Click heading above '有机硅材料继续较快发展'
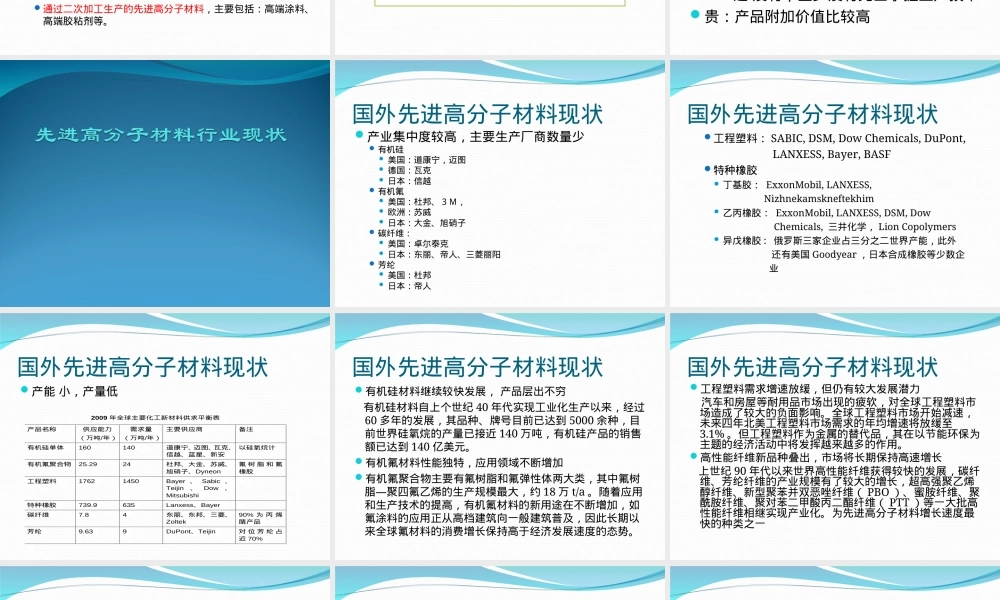This screenshot has width=1000, height=600. (477, 367)
